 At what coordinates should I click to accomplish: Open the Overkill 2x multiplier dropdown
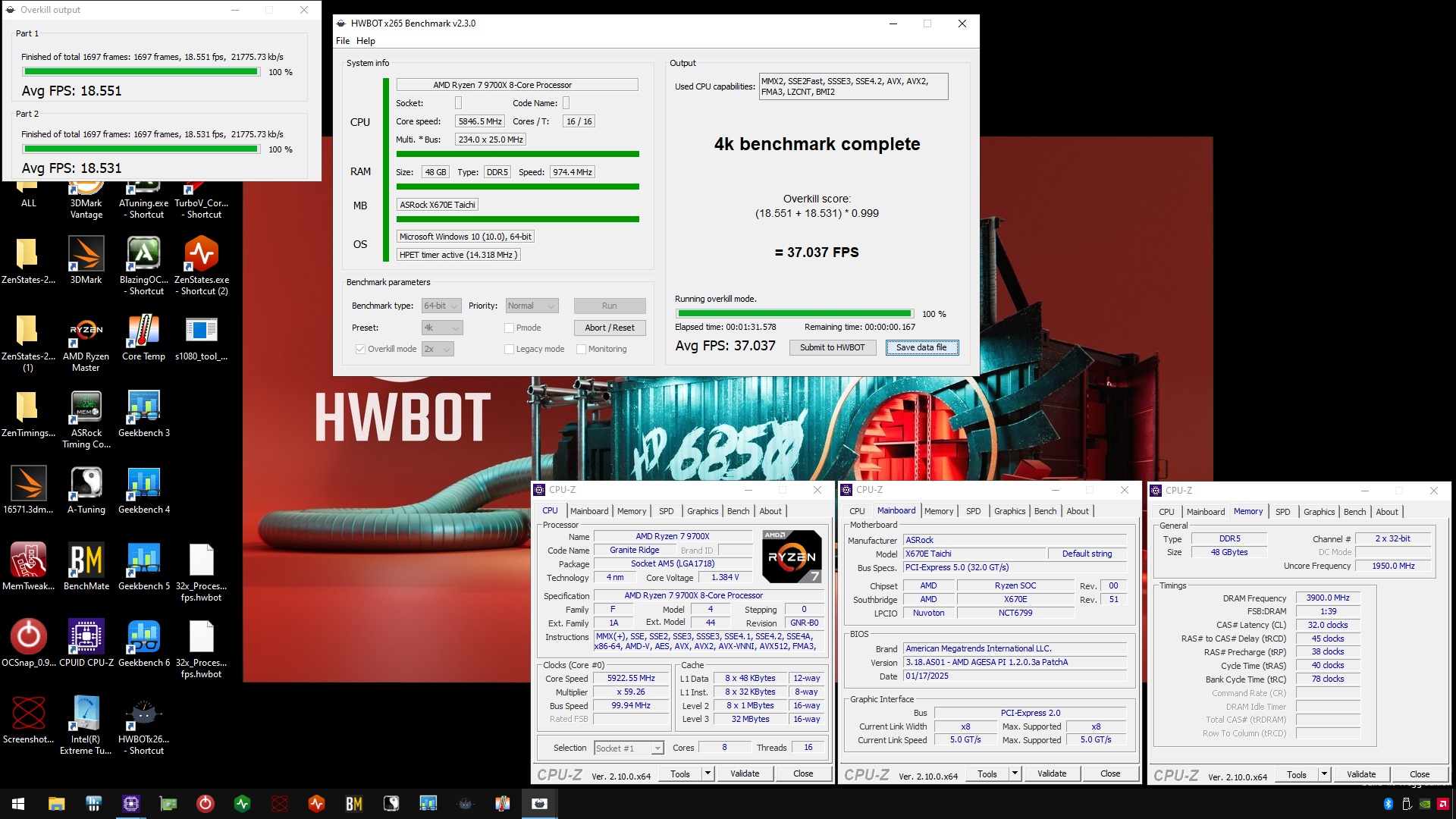point(438,349)
